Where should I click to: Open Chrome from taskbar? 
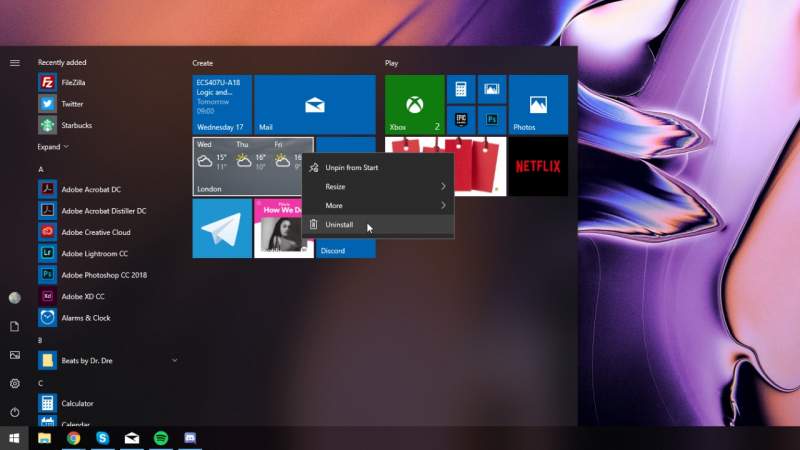coord(73,438)
